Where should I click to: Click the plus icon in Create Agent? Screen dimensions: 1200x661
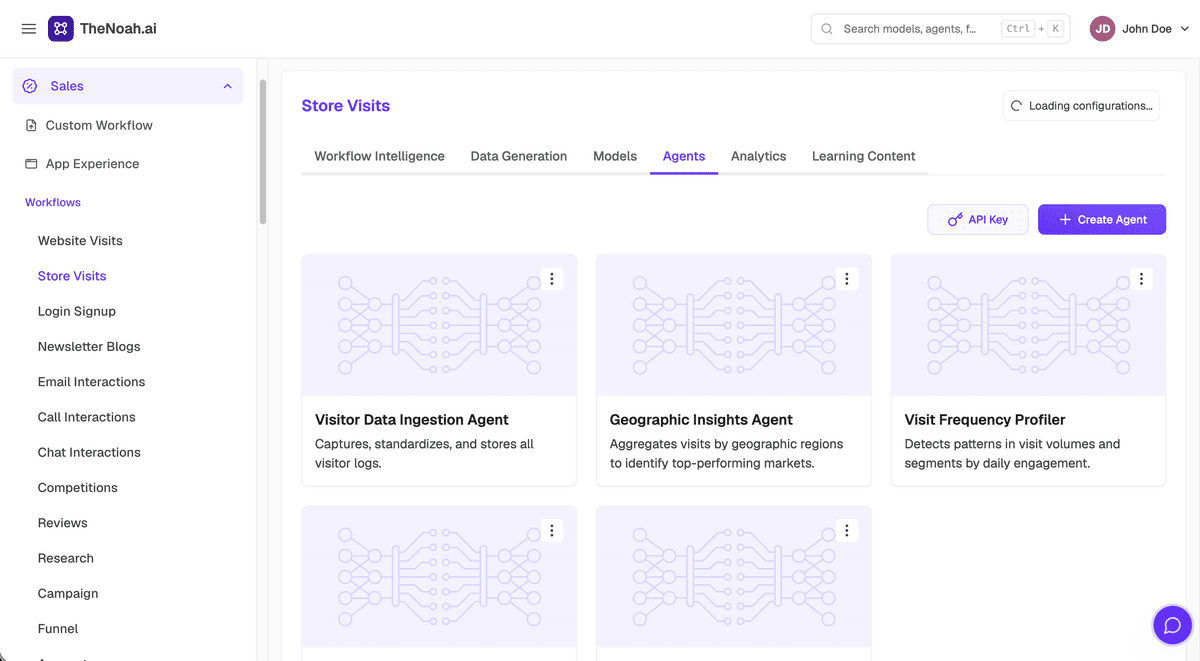click(1065, 219)
